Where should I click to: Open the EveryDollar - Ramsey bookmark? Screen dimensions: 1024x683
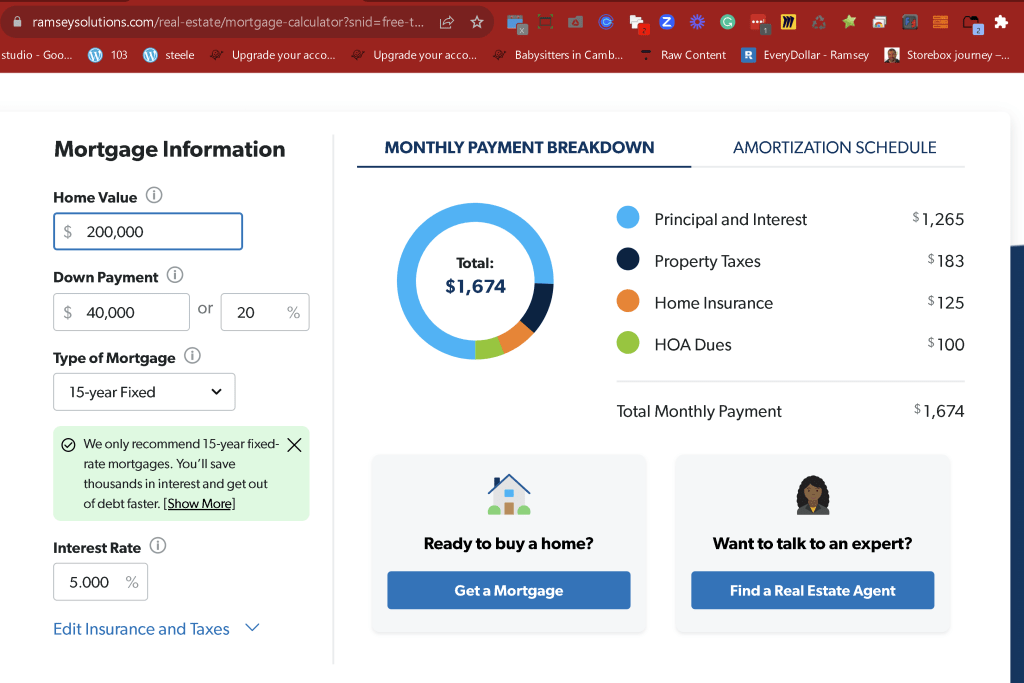coord(805,55)
